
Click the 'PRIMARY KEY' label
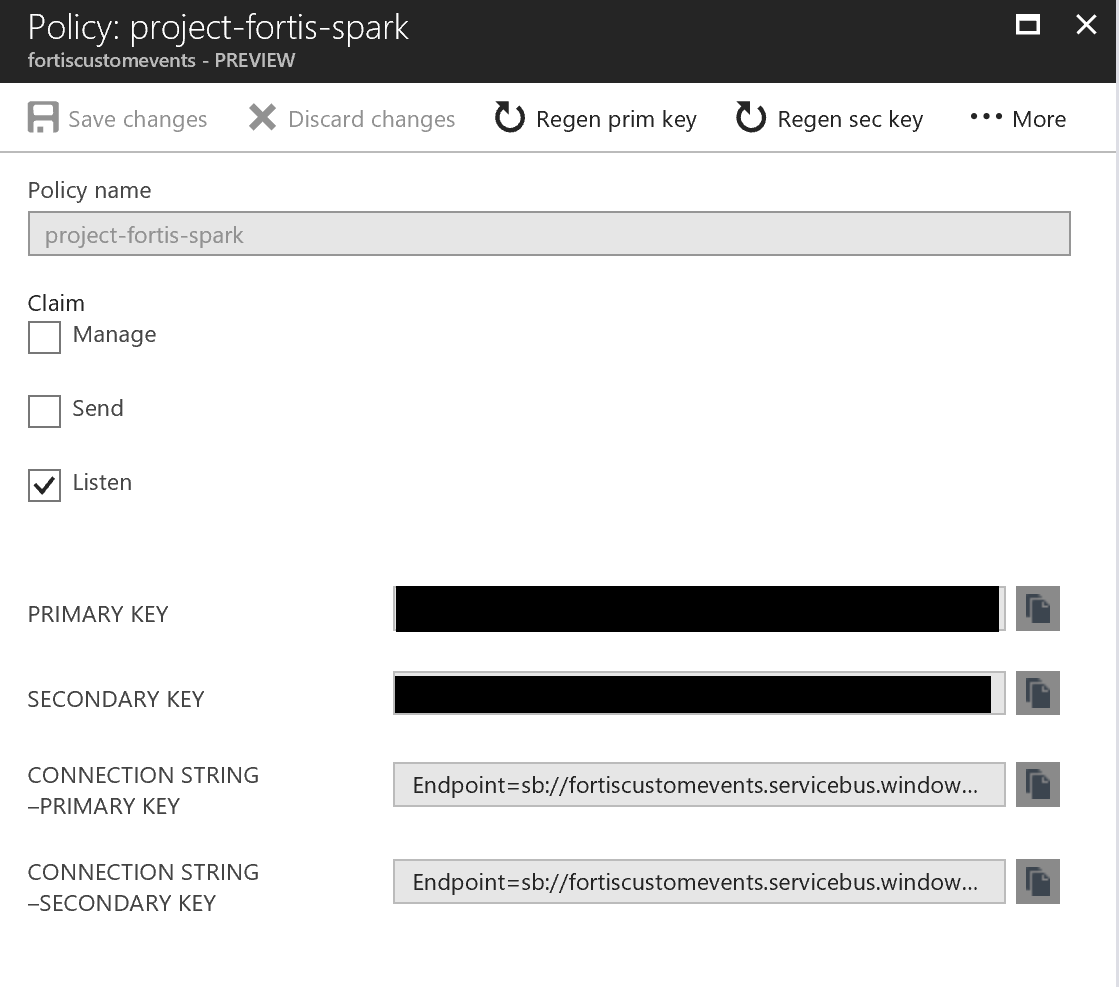point(98,614)
